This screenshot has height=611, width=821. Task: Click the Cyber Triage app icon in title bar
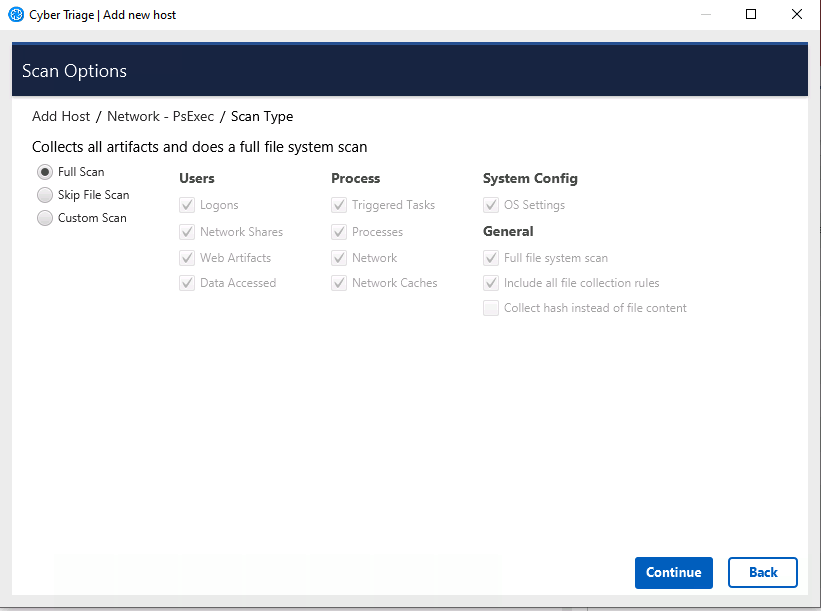click(15, 15)
